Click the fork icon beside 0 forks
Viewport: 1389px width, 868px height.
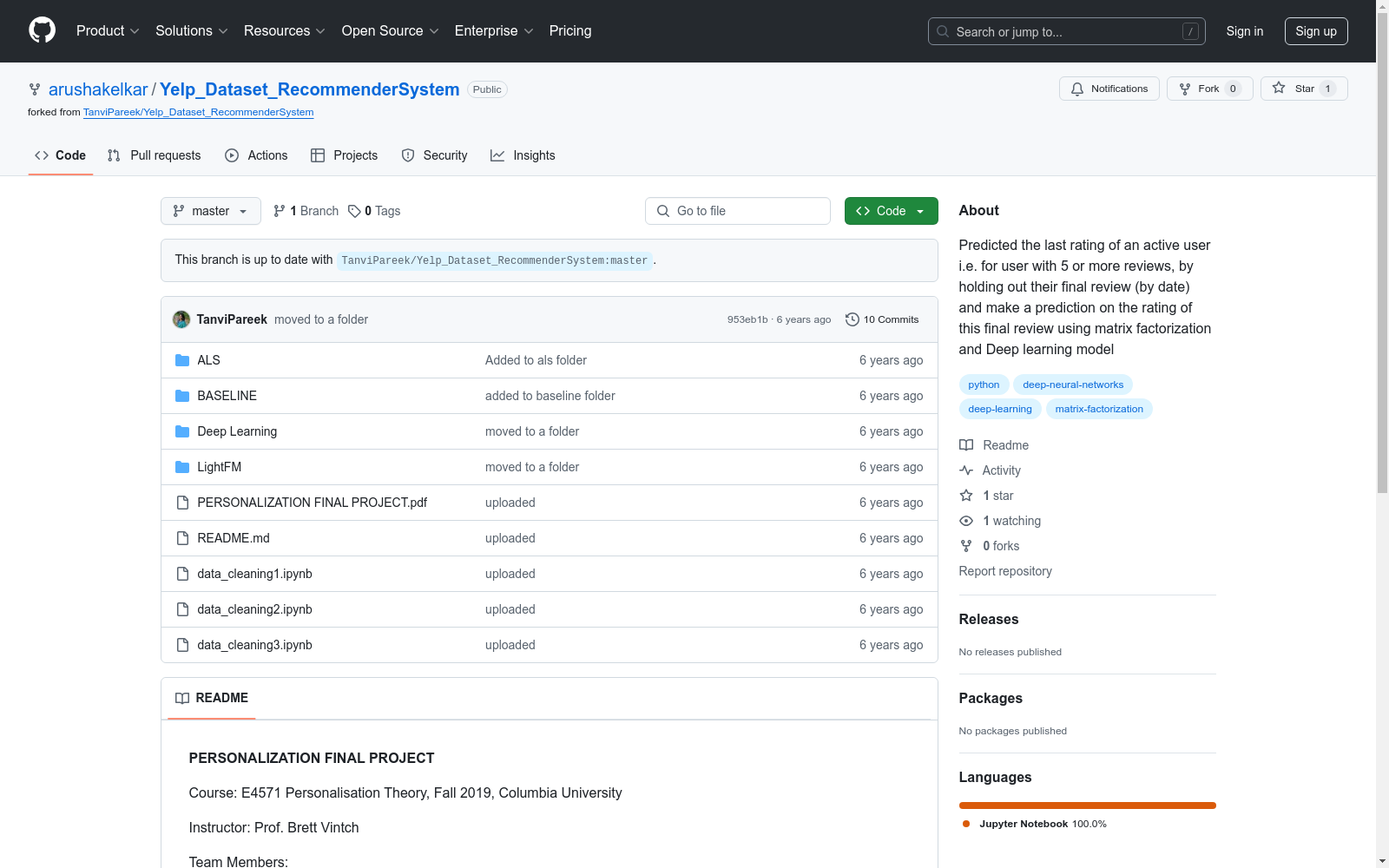(x=966, y=546)
